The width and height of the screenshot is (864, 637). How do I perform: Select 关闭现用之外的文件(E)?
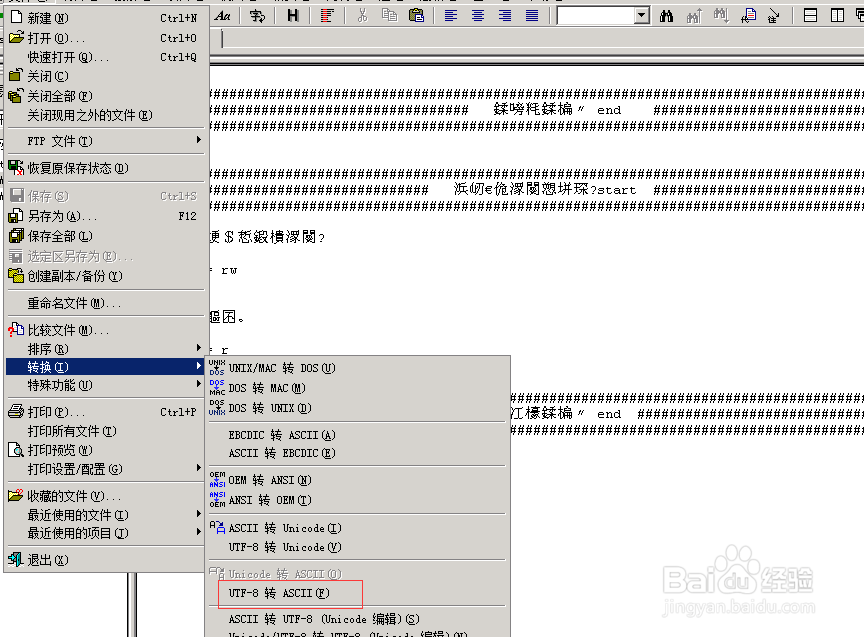click(x=105, y=115)
